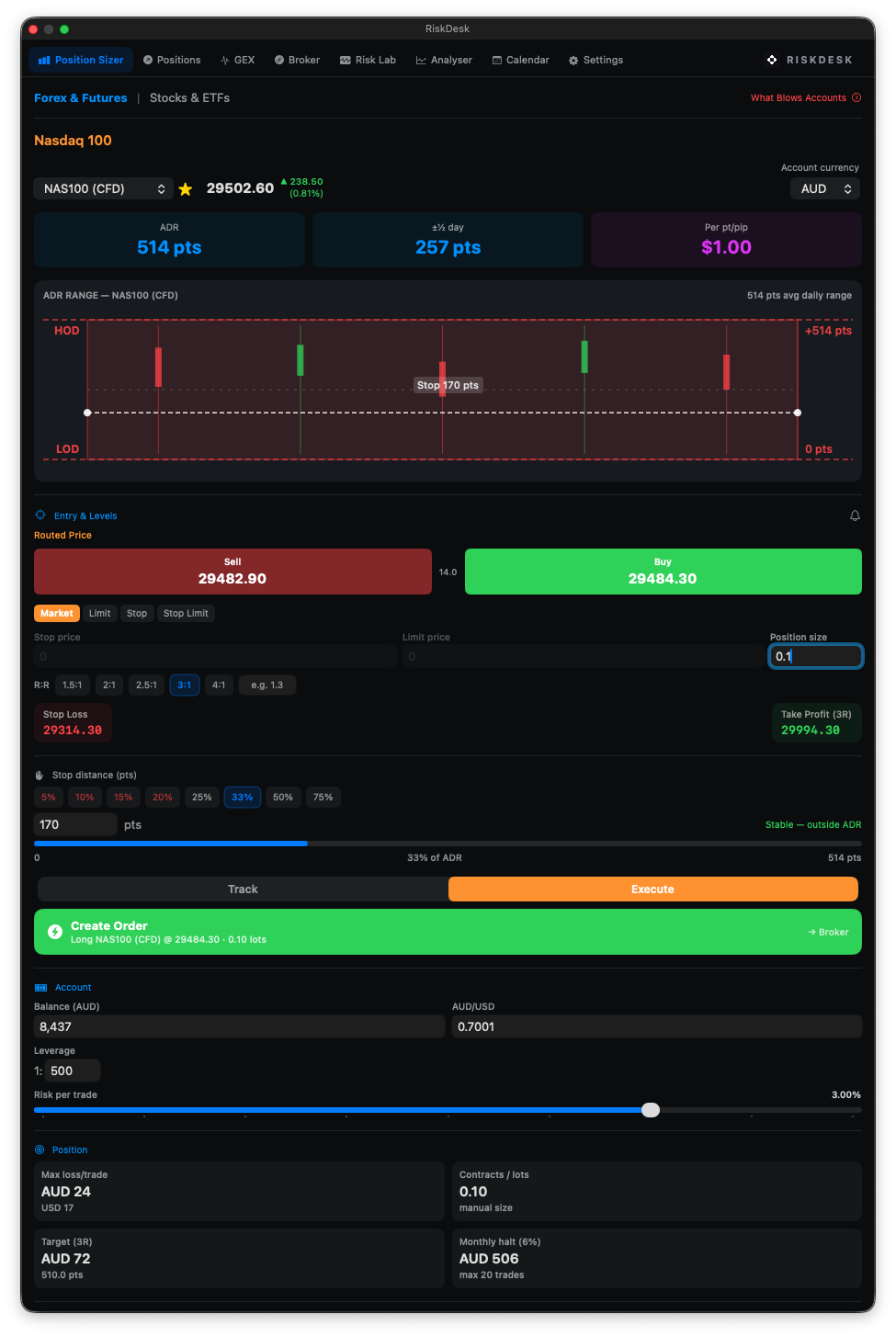896x1337 pixels.
Task: Click the yellow favorite star icon
Action: click(x=186, y=189)
